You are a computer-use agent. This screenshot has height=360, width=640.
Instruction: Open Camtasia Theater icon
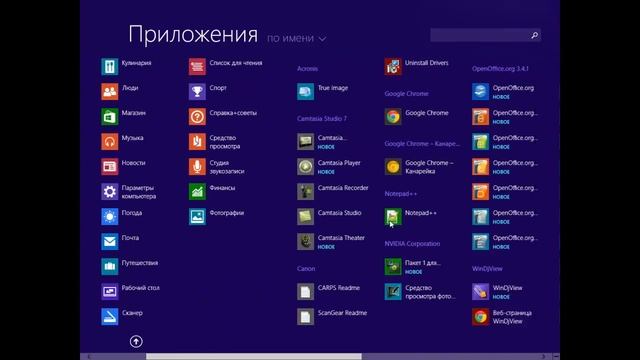tap(305, 242)
